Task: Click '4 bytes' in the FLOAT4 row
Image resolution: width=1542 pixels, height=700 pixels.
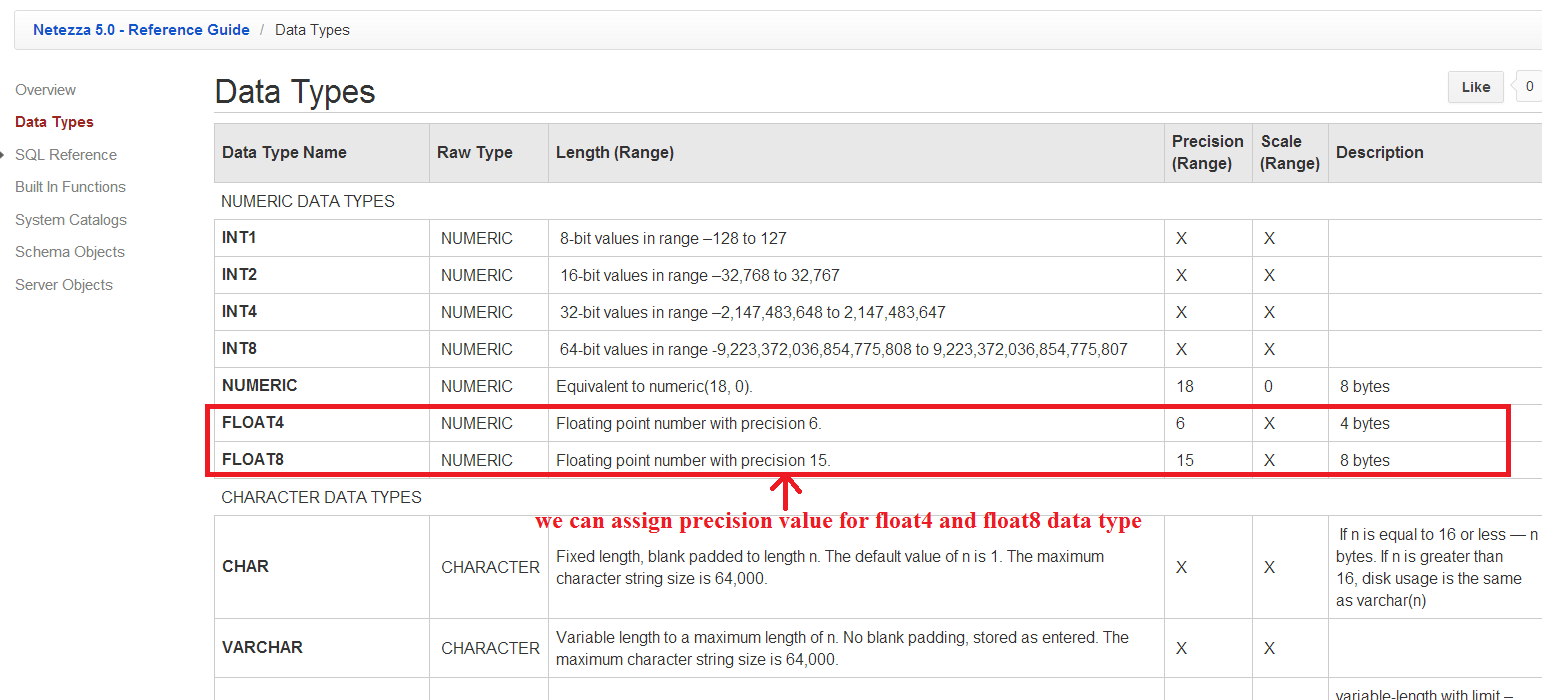Action: tap(1365, 424)
